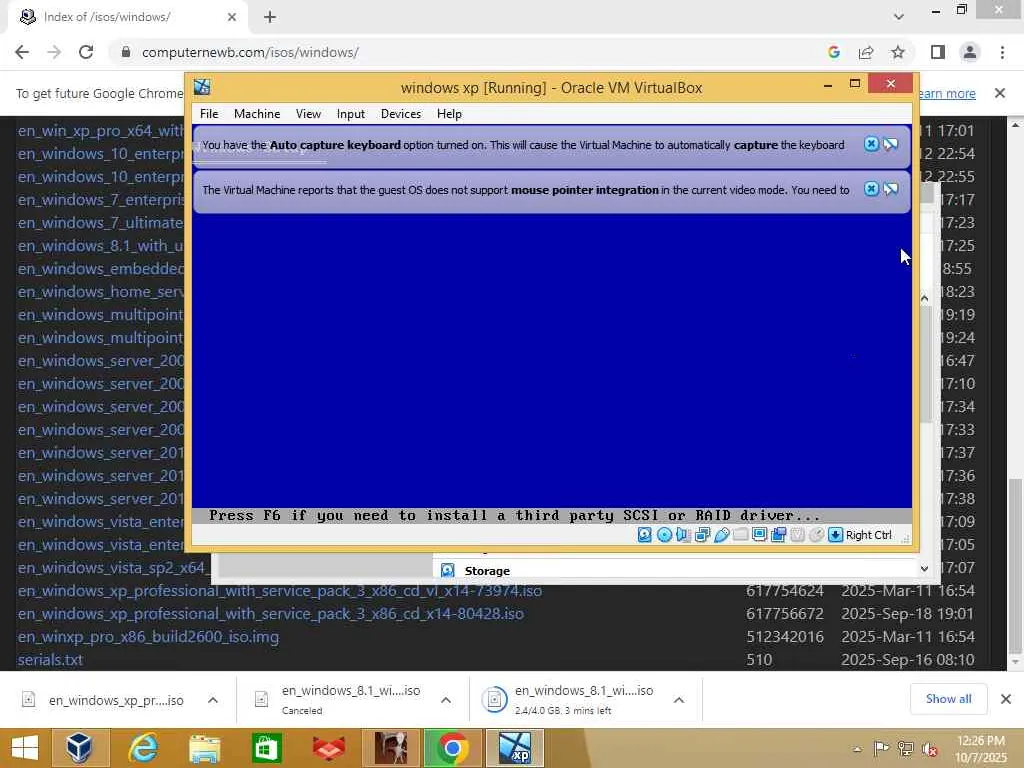Viewport: 1024px width, 768px height.
Task: Click the display indicator in VM status bar
Action: coord(759,535)
